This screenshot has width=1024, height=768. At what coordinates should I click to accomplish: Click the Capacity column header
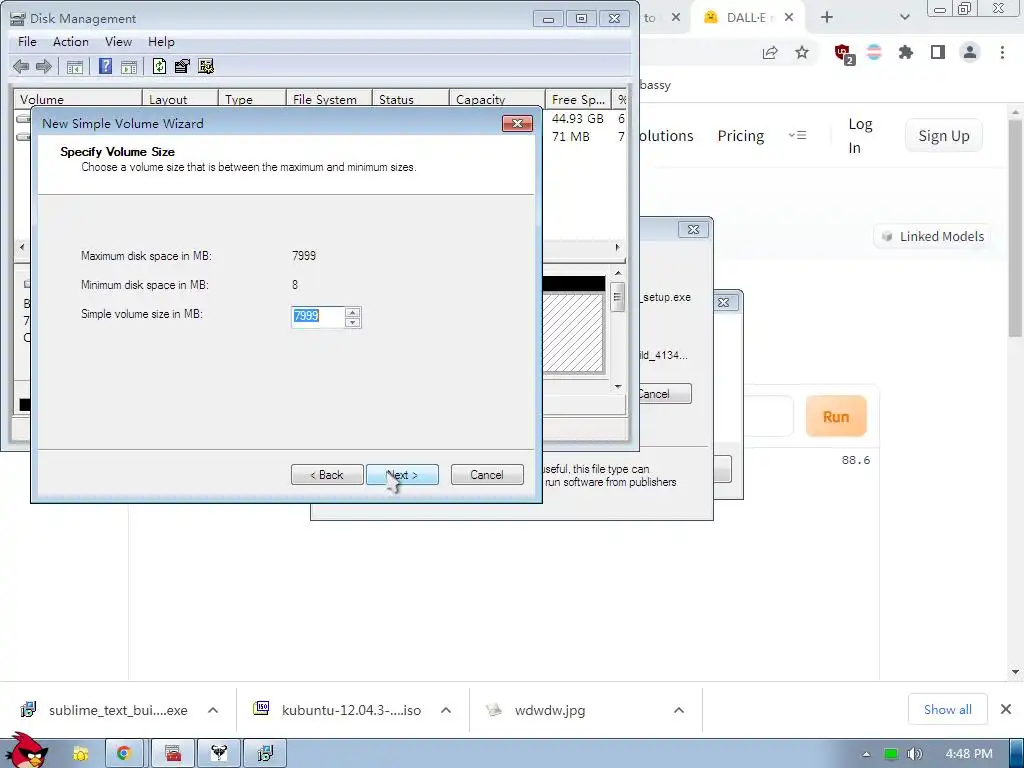point(497,99)
